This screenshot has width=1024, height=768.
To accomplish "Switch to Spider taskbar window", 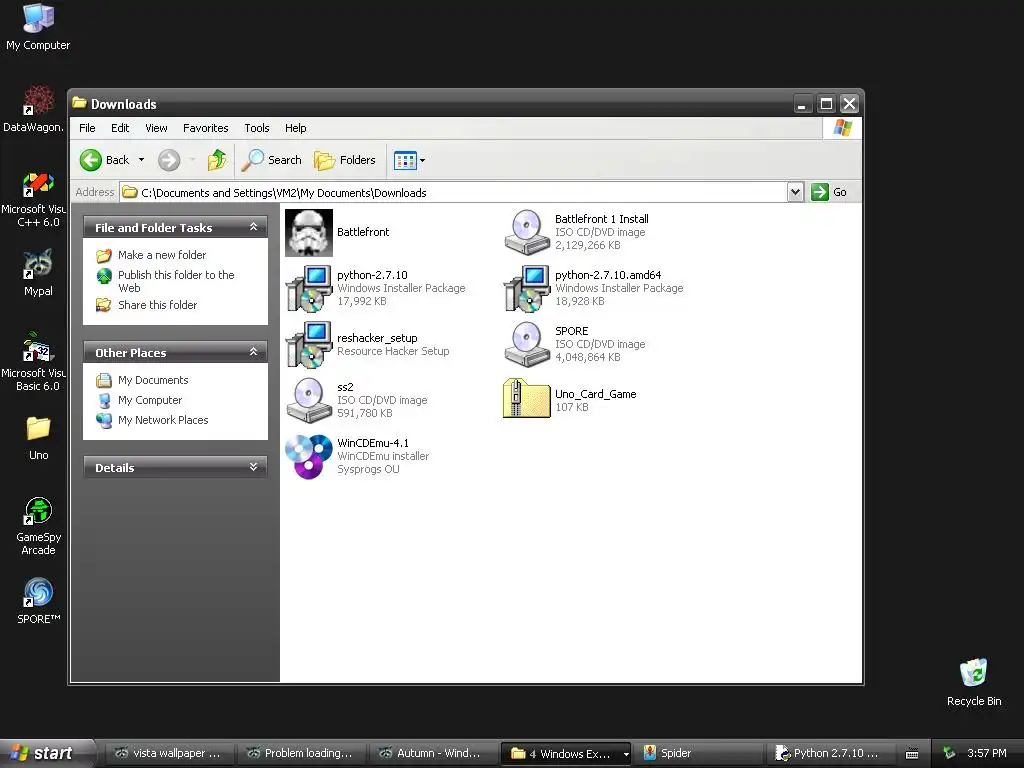I will (699, 754).
